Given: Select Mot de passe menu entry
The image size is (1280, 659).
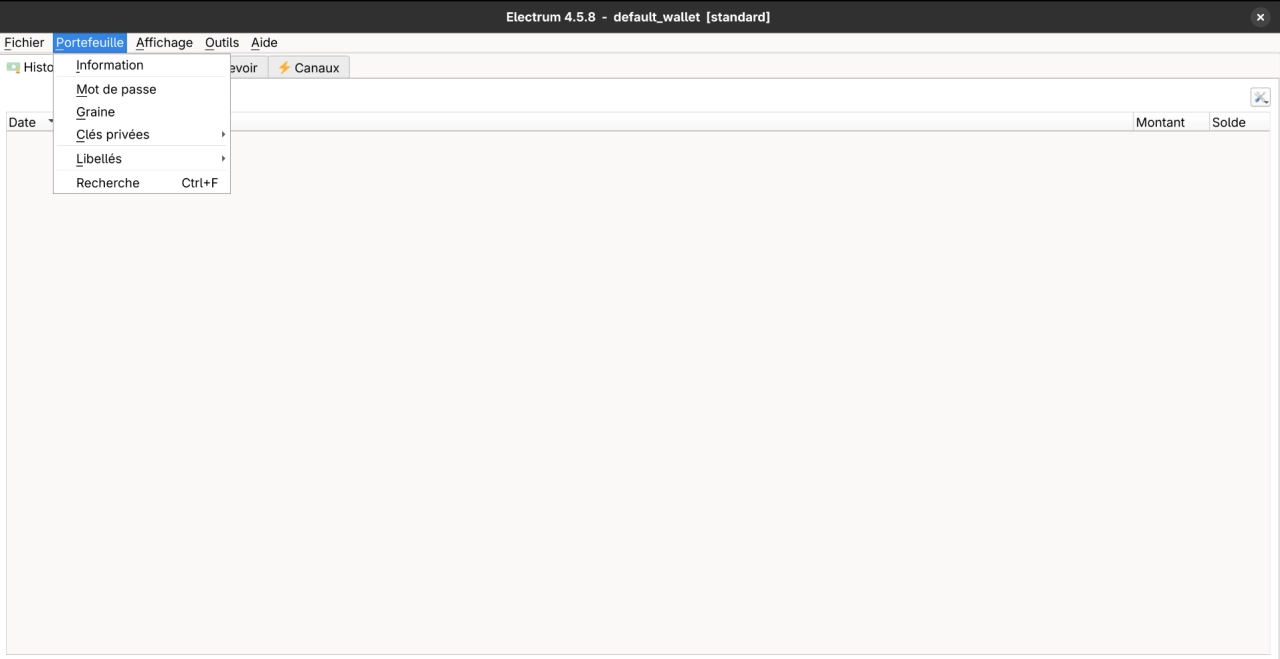Looking at the screenshot, I should point(142,89).
